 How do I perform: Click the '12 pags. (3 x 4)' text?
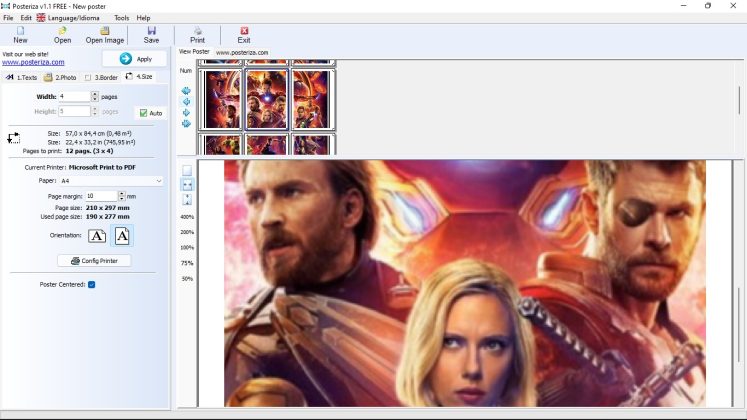click(89, 151)
